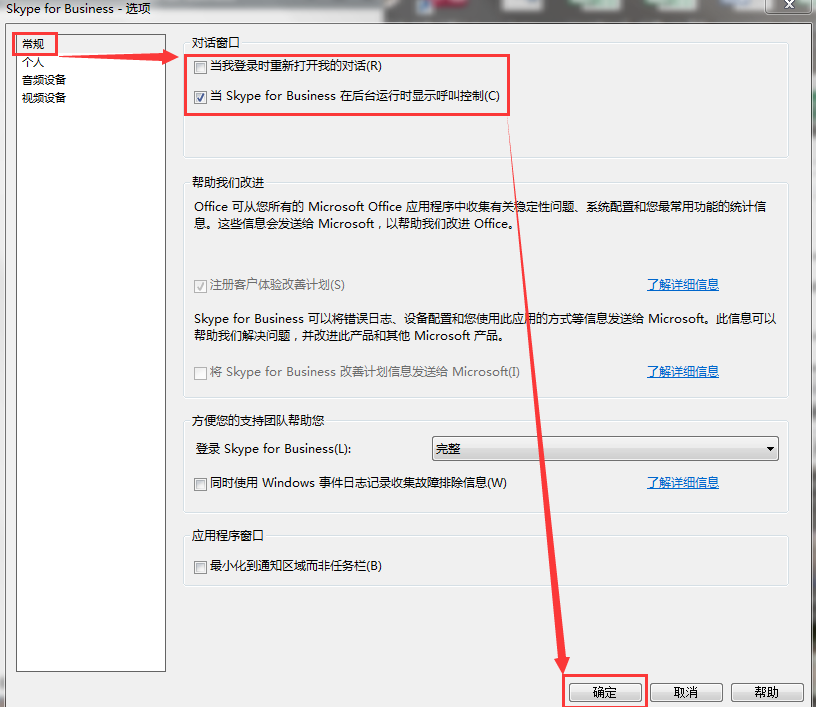Enable 当我登录时重新打开我的对话 checkbox
The height and width of the screenshot is (707, 816).
click(200, 67)
